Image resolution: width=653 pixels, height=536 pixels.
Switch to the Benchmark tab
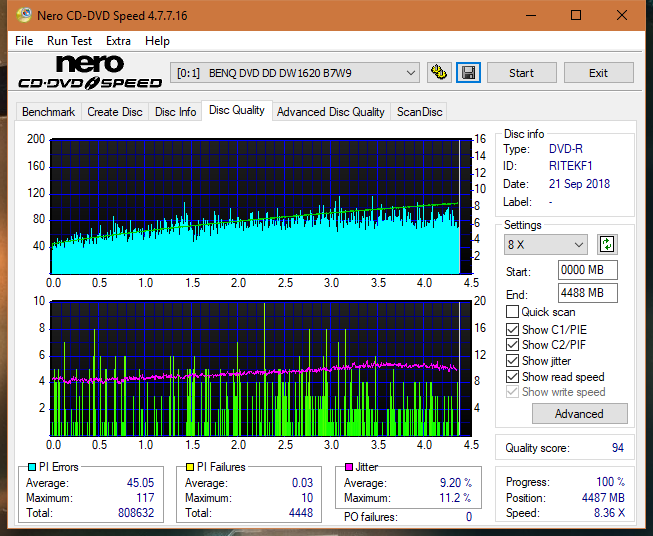click(x=48, y=112)
